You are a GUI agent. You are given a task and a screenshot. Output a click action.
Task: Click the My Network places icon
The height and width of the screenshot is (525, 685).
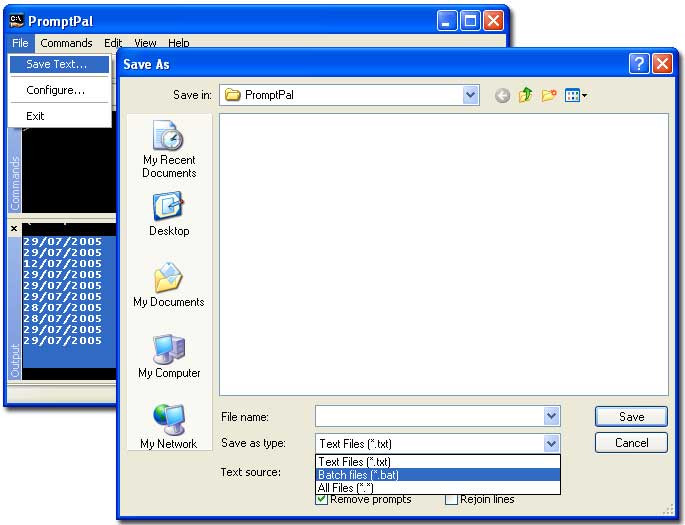pyautogui.click(x=168, y=427)
